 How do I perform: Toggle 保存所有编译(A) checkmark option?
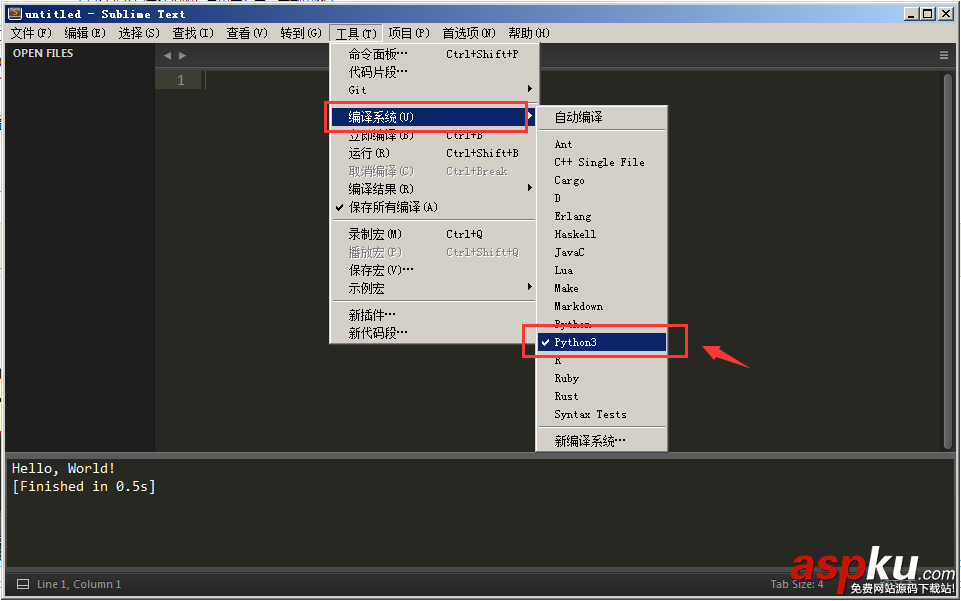pos(433,207)
